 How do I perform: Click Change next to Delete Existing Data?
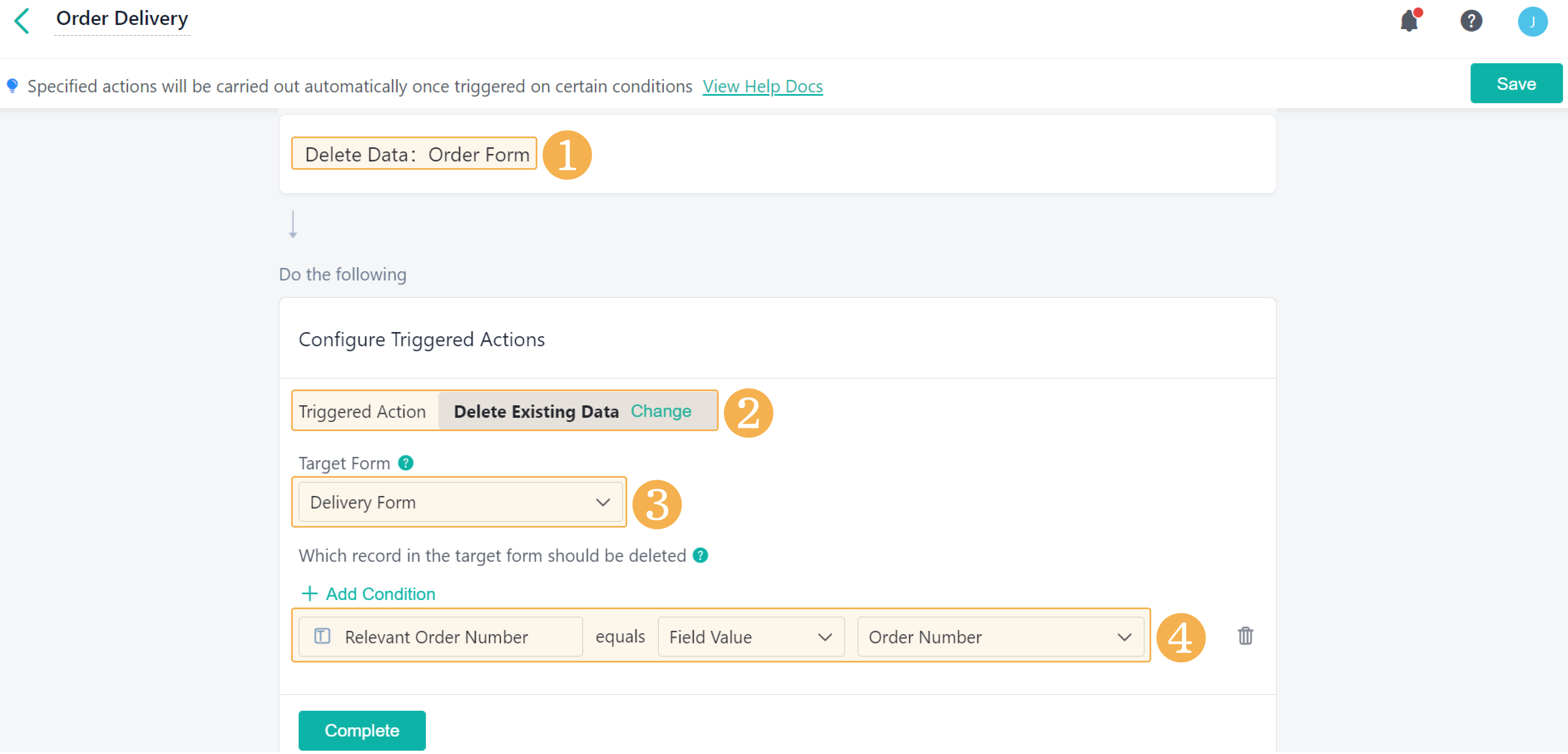tap(660, 412)
